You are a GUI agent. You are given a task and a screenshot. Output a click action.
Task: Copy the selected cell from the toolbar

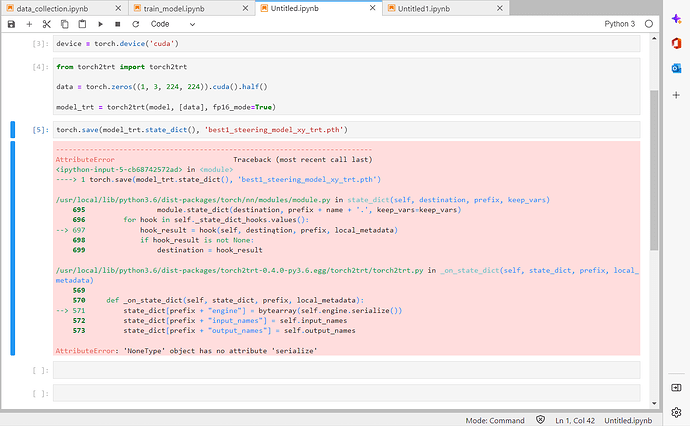click(x=64, y=23)
